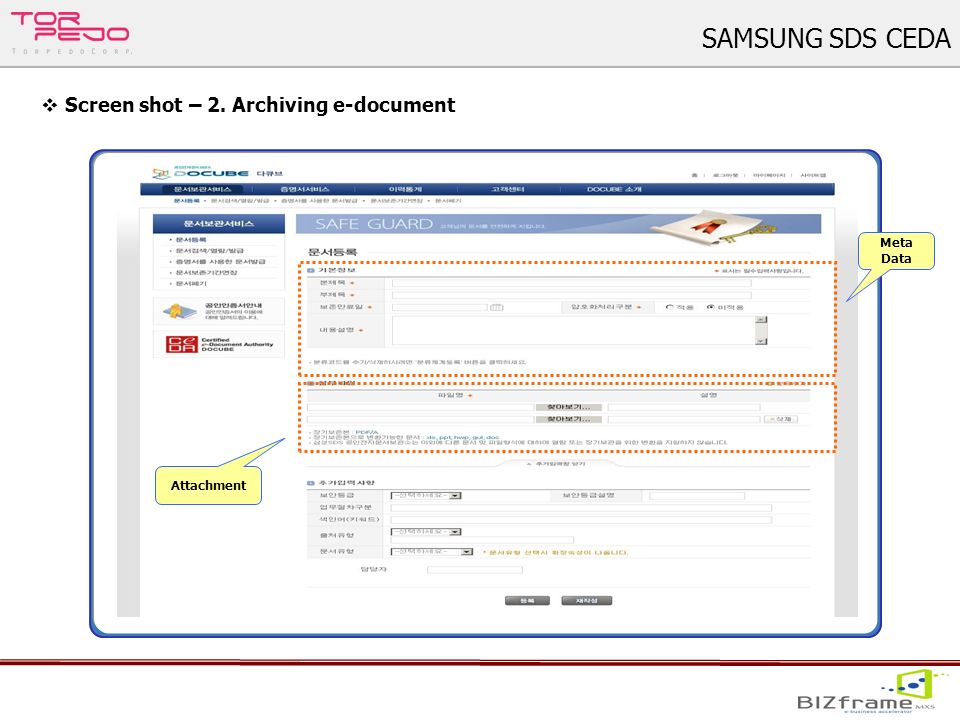Viewport: 960px width, 720px height.
Task: Click the 삭제 button beside the attachment row
Action: 781,419
